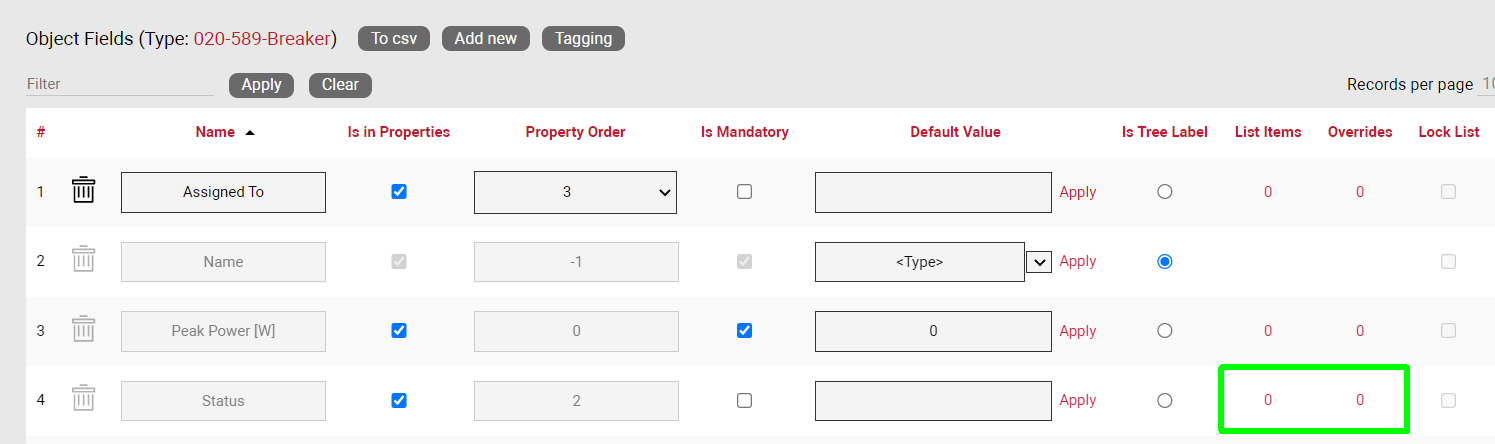Click trash icon for Status row

click(84, 400)
